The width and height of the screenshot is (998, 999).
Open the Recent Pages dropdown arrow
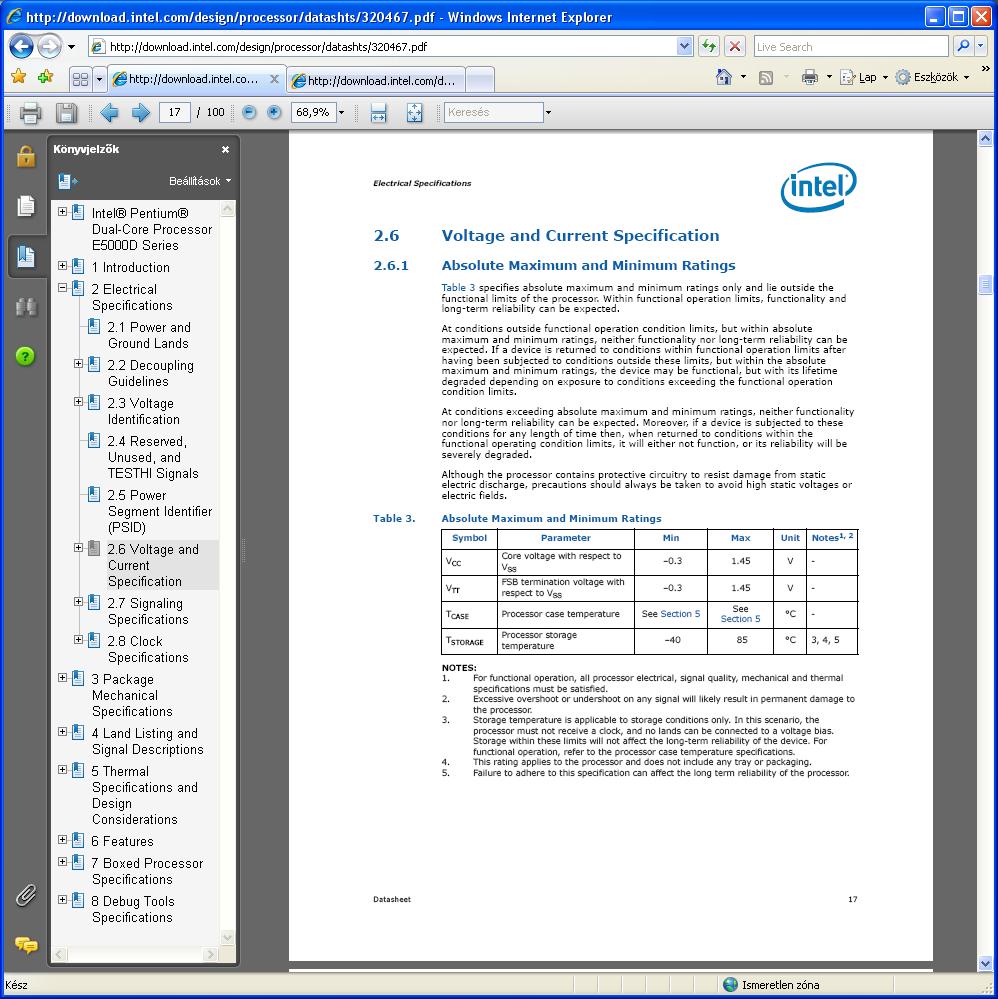point(71,47)
